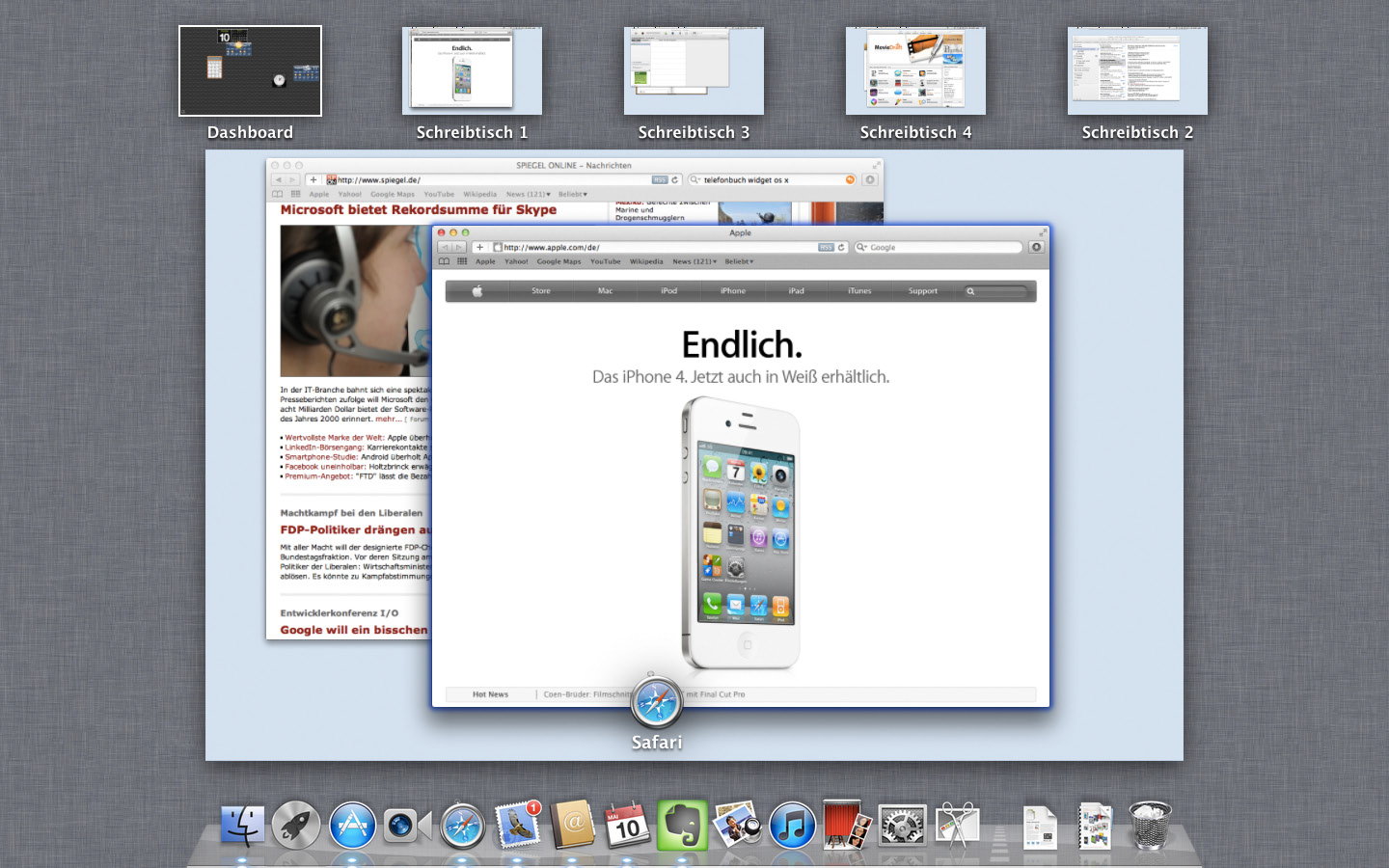Click downloads button in Apple window toolbar
This screenshot has height=868, width=1389.
(x=1036, y=248)
